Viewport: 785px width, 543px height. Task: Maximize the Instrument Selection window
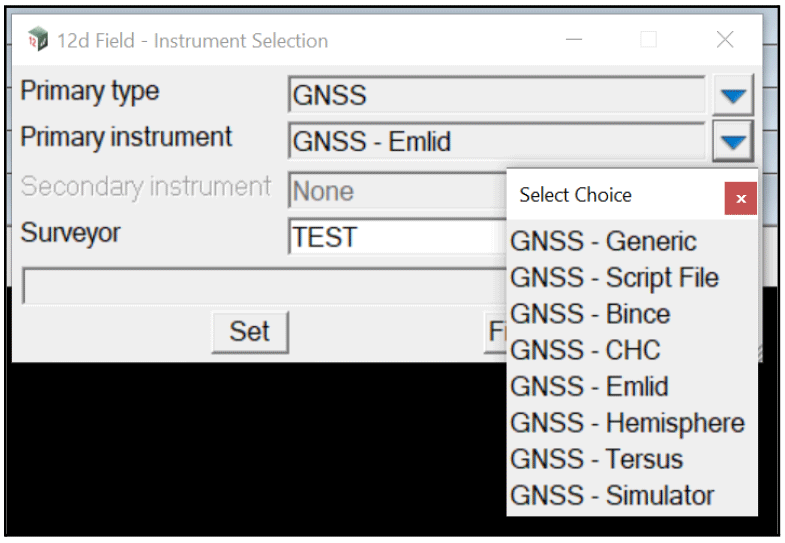[649, 40]
